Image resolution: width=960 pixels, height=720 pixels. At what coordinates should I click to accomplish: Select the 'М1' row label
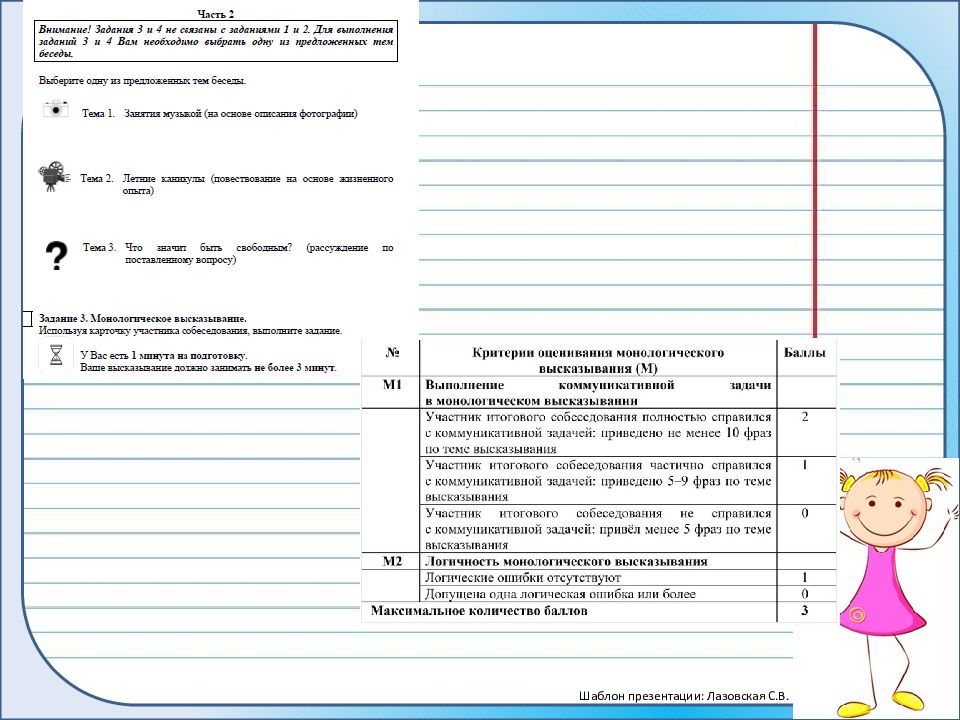point(392,385)
